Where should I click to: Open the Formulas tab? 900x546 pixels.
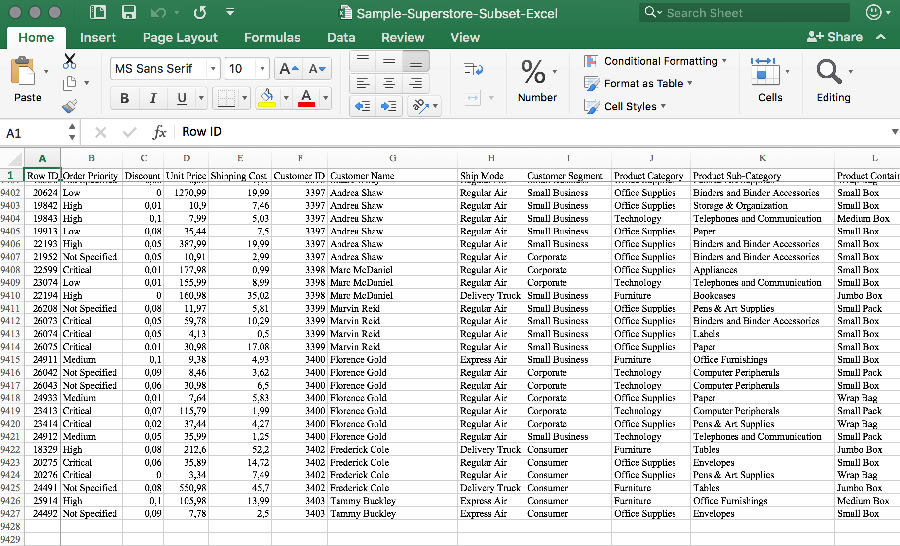pos(272,37)
